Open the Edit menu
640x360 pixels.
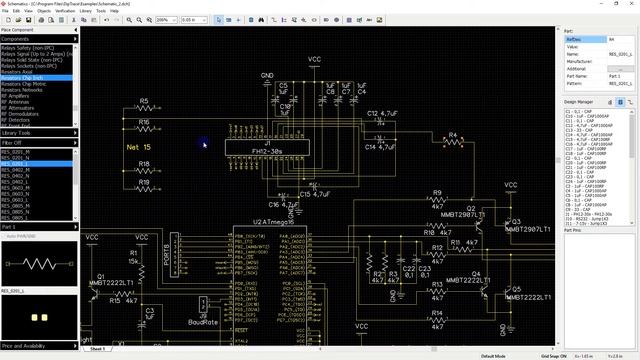(16, 11)
